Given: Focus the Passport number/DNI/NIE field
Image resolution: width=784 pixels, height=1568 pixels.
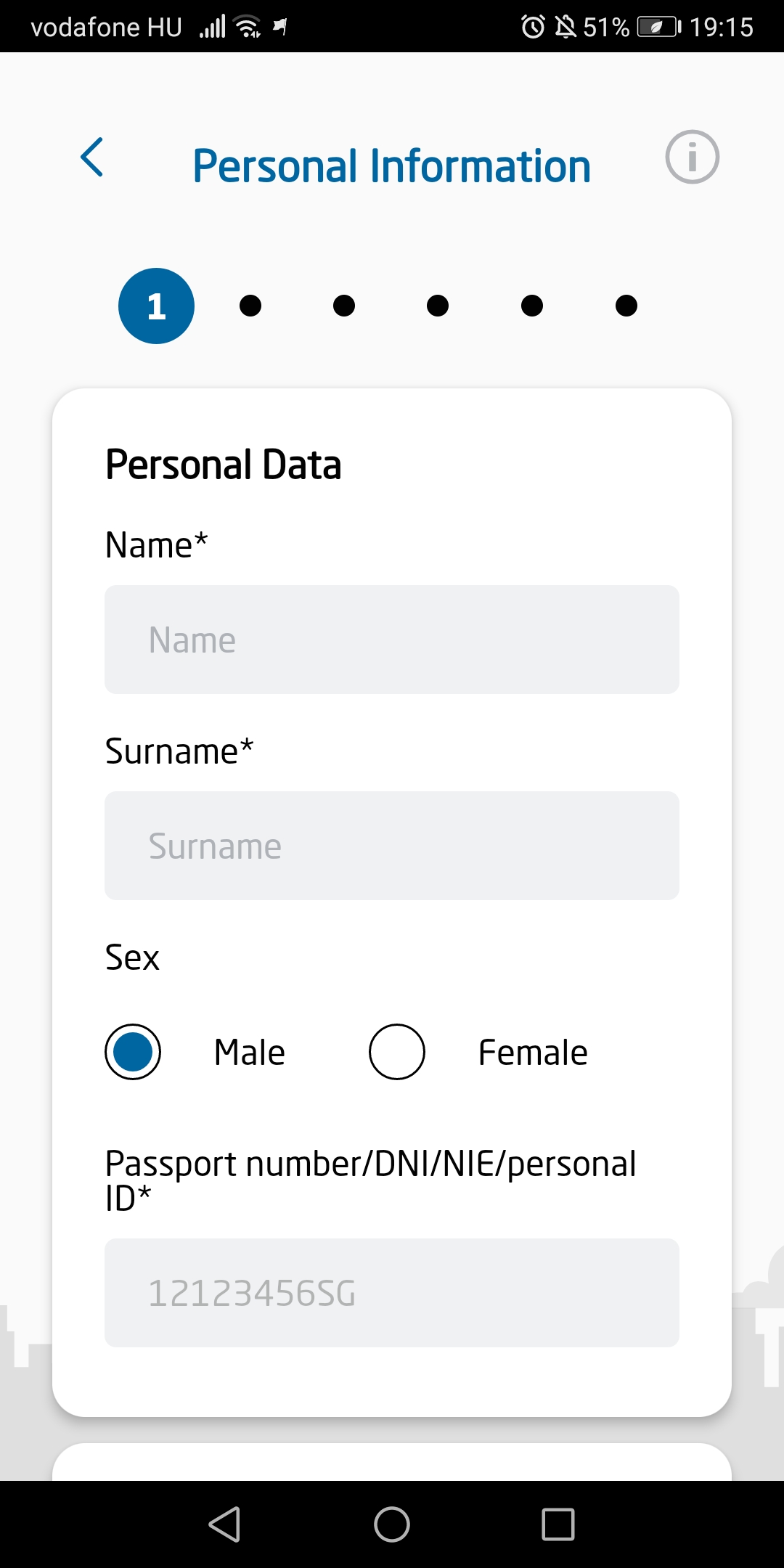Looking at the screenshot, I should [x=392, y=1293].
